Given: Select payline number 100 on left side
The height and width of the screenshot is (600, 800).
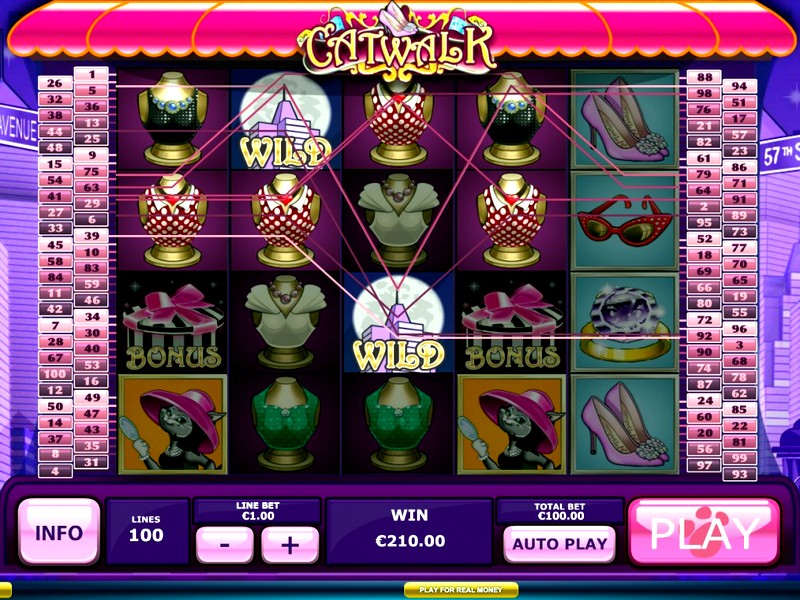Looking at the screenshot, I should 55,374.
